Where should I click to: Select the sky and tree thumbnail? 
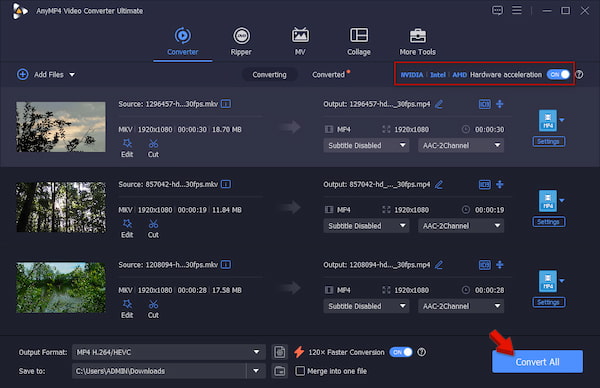61,127
